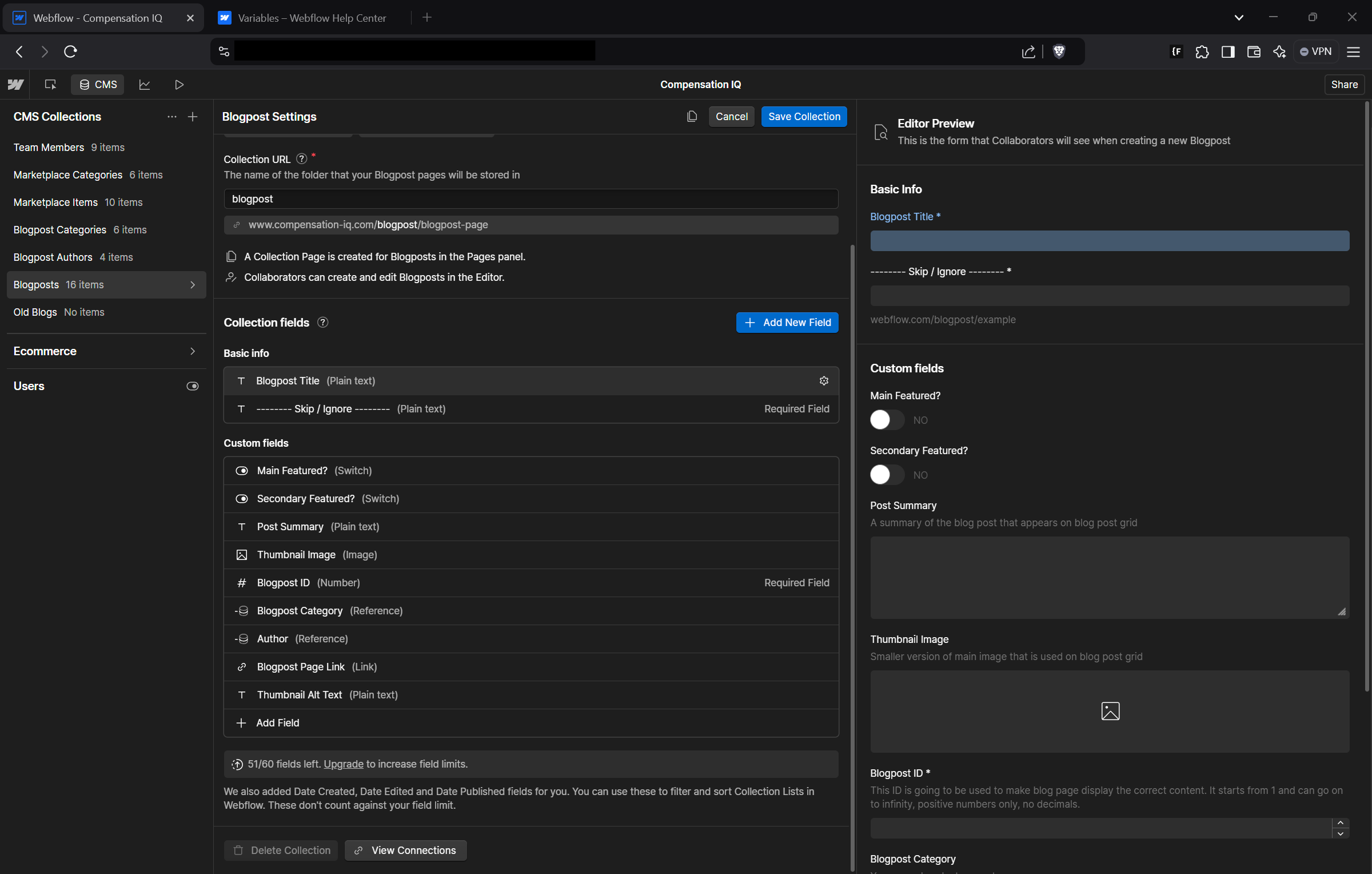Click the Collection URL input field
Image resolution: width=1372 pixels, height=874 pixels.
coord(531,199)
